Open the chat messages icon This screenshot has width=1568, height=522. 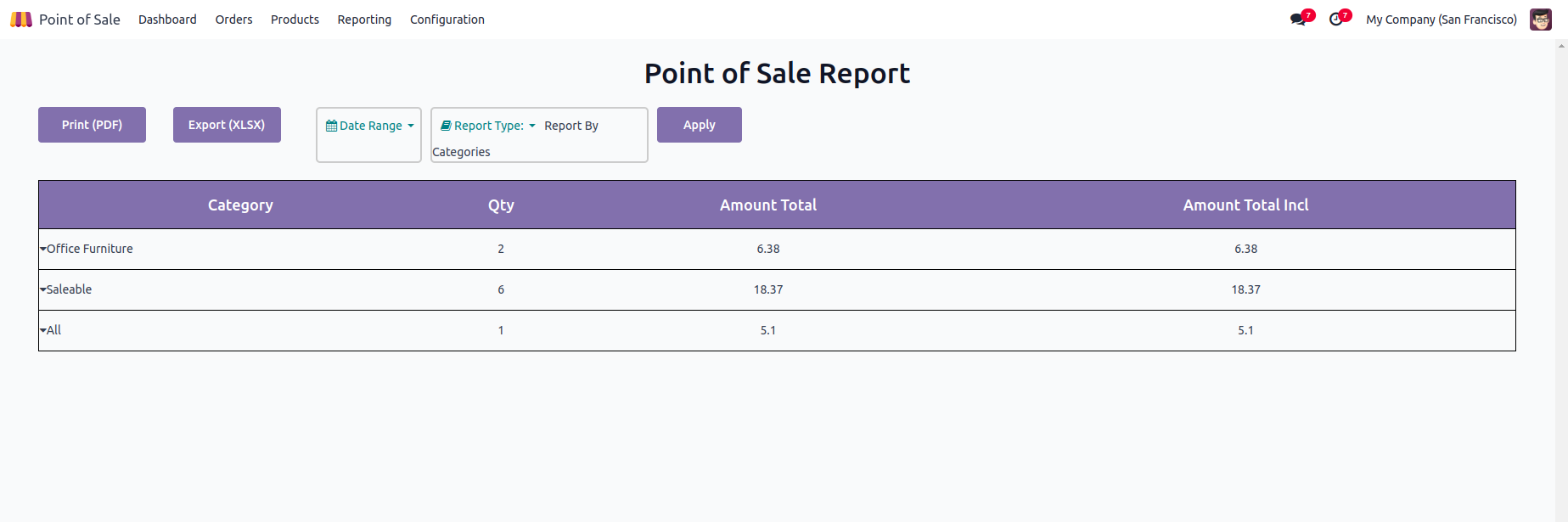pyautogui.click(x=1298, y=20)
